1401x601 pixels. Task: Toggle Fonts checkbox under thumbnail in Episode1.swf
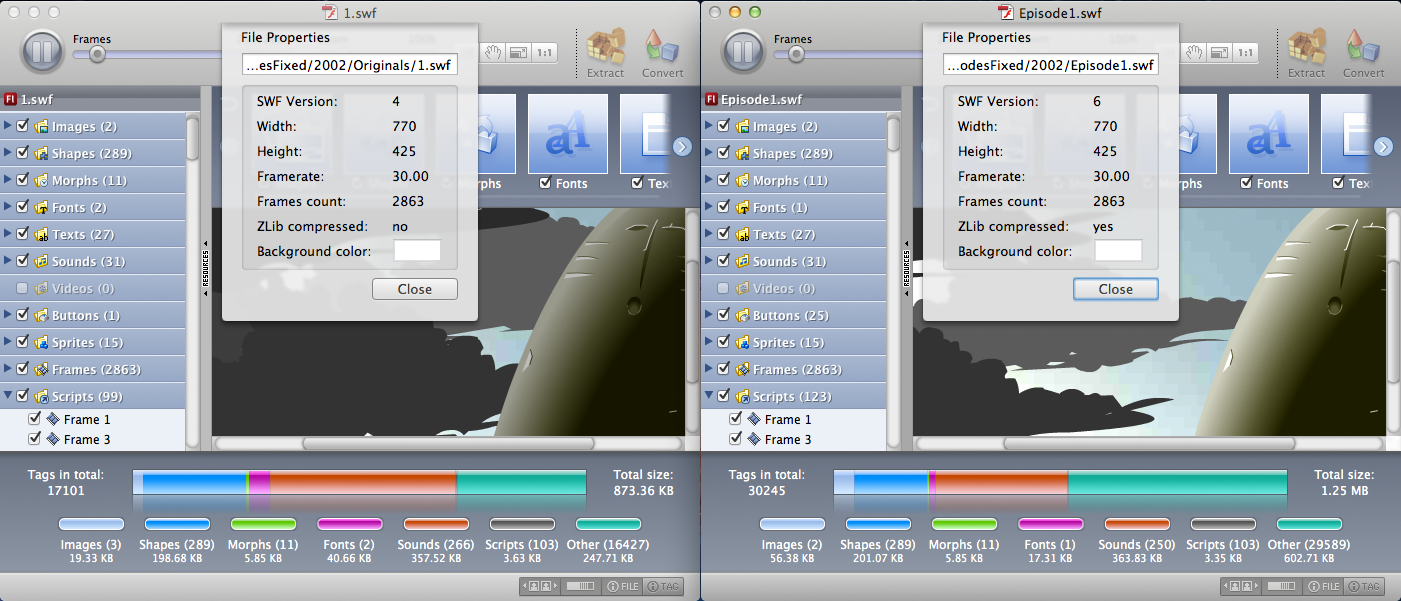(x=1245, y=183)
